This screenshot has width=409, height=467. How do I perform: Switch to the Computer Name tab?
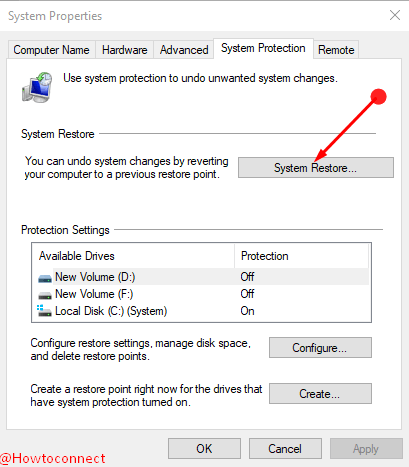[x=51, y=50]
